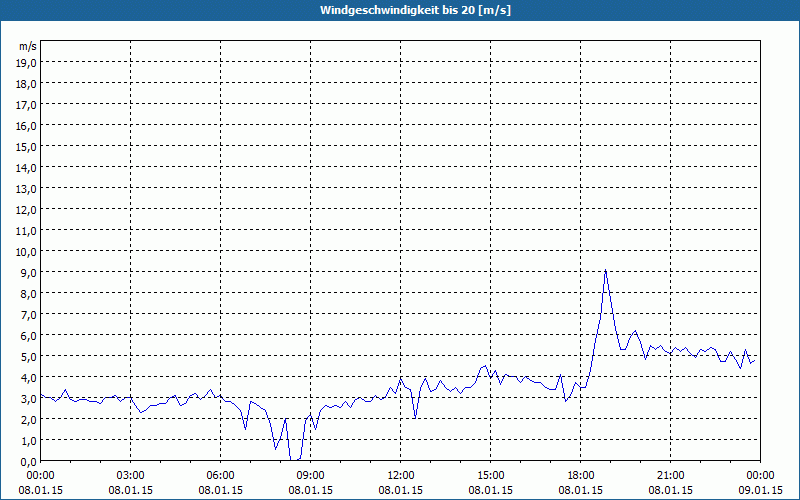Click the 06:00 time axis label
Screen dimensions: 800x500
coord(220,476)
